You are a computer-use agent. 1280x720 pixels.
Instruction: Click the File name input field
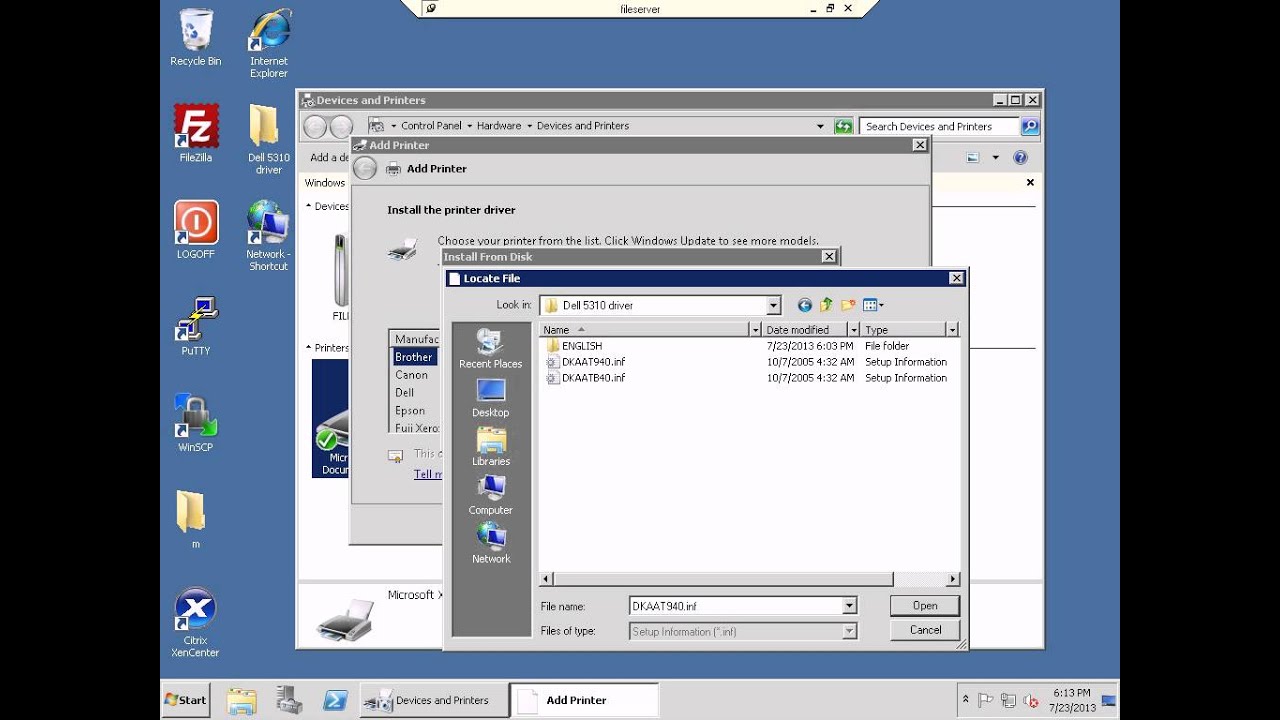coord(735,606)
